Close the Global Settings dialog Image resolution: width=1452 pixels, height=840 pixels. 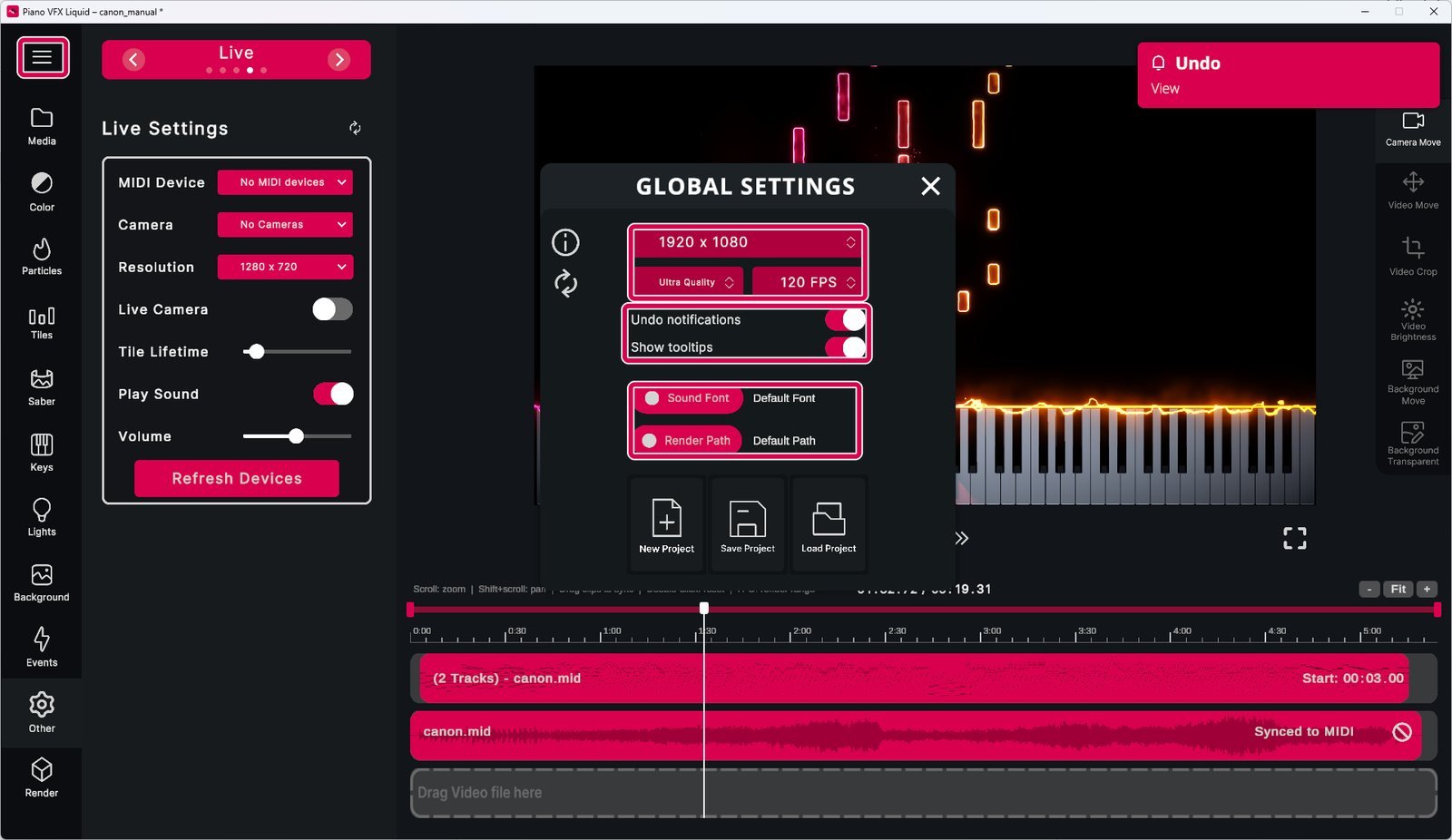click(930, 186)
